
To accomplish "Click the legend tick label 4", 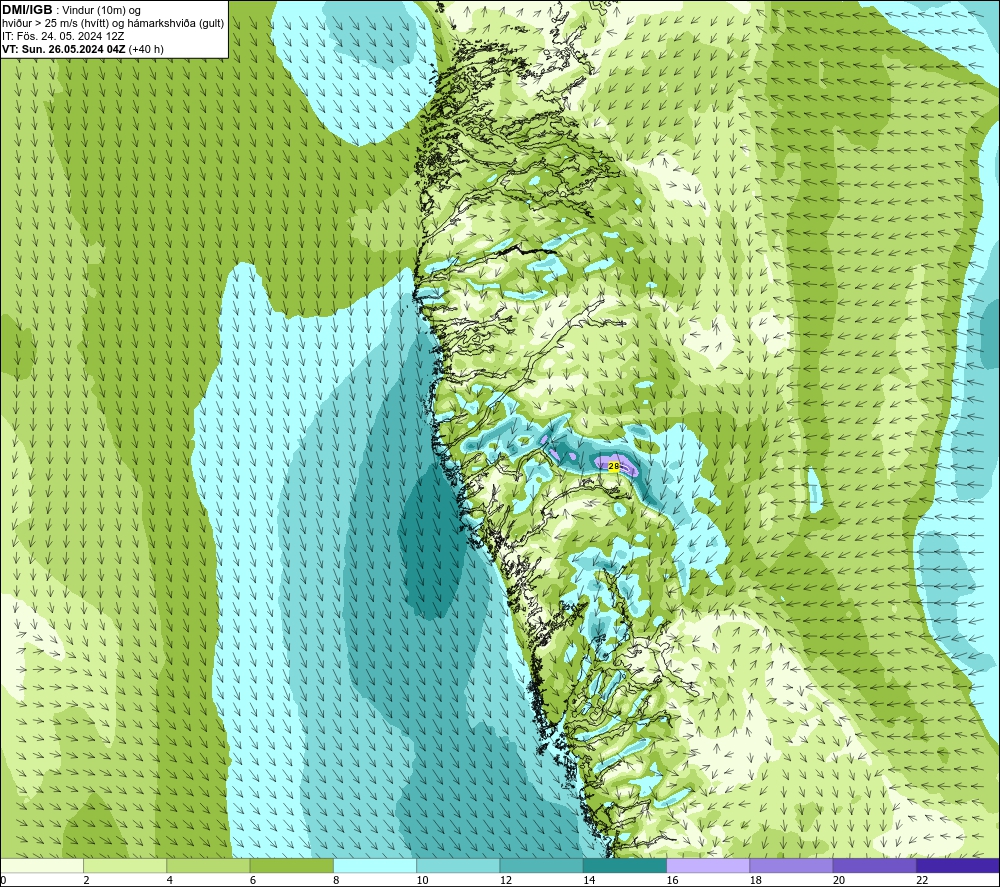I will (170, 880).
